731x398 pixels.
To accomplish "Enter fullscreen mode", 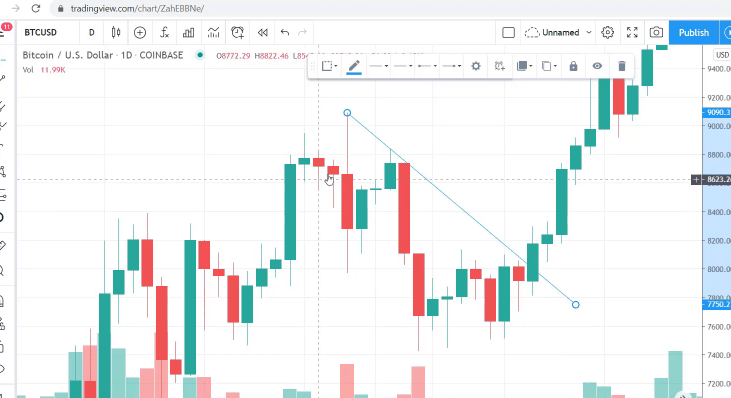I will [x=632, y=32].
